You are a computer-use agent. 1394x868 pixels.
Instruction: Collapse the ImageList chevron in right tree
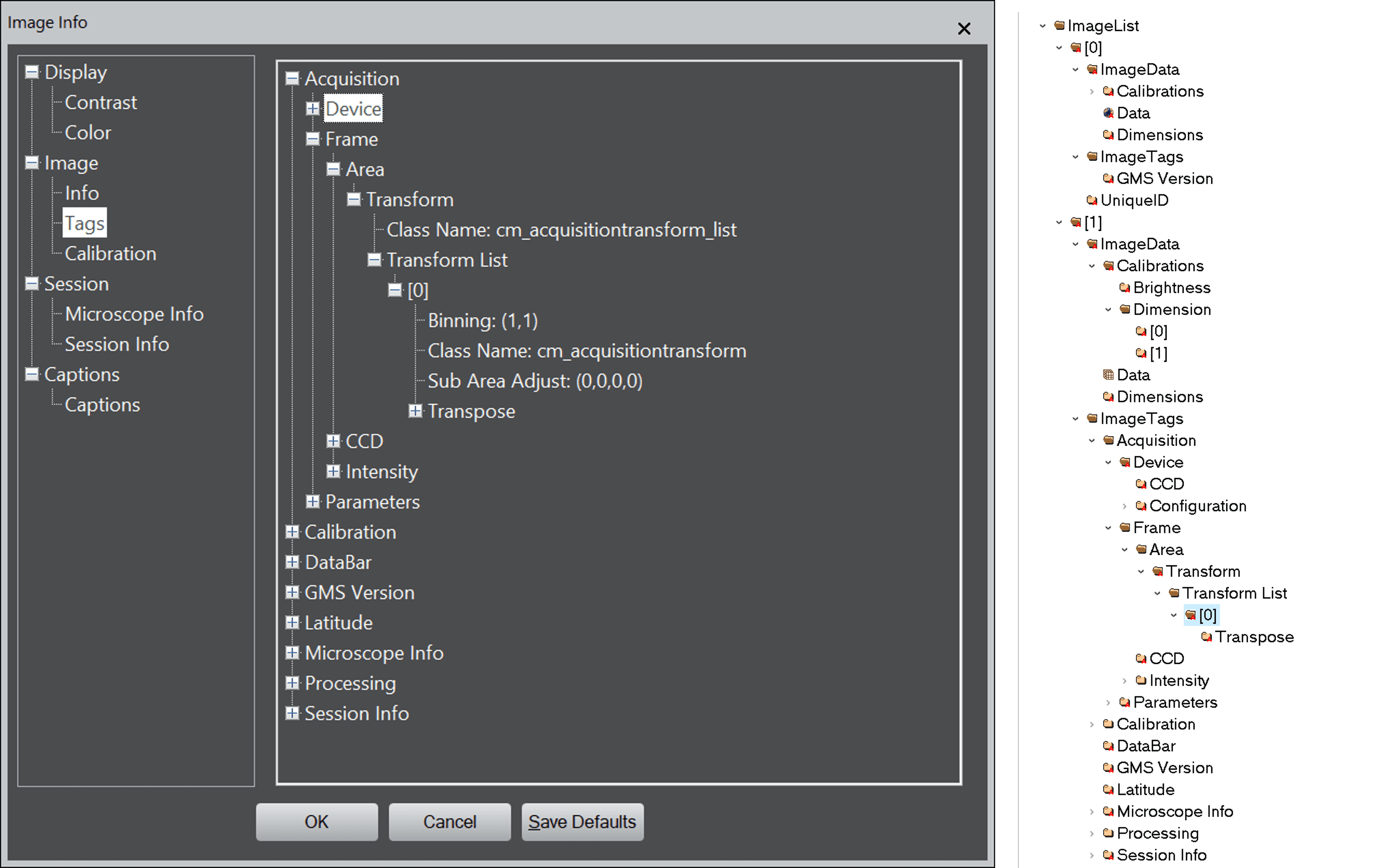click(x=1042, y=26)
